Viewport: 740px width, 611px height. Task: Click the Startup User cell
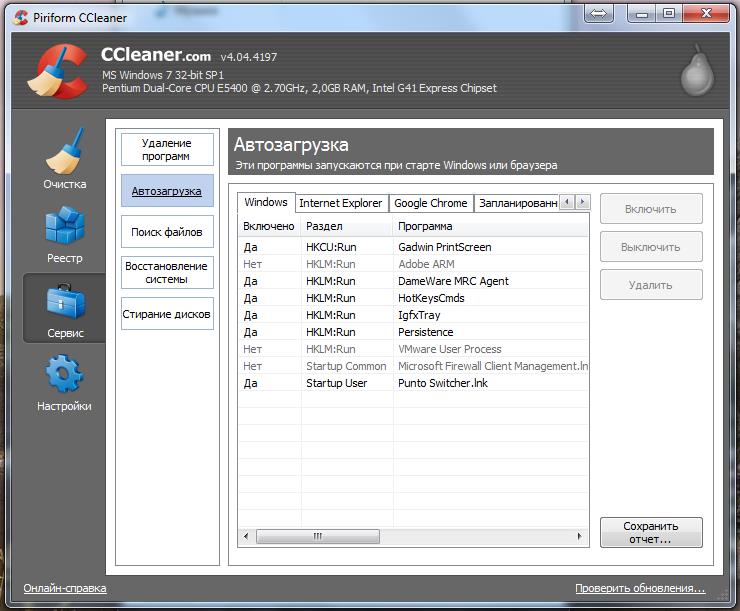click(336, 383)
